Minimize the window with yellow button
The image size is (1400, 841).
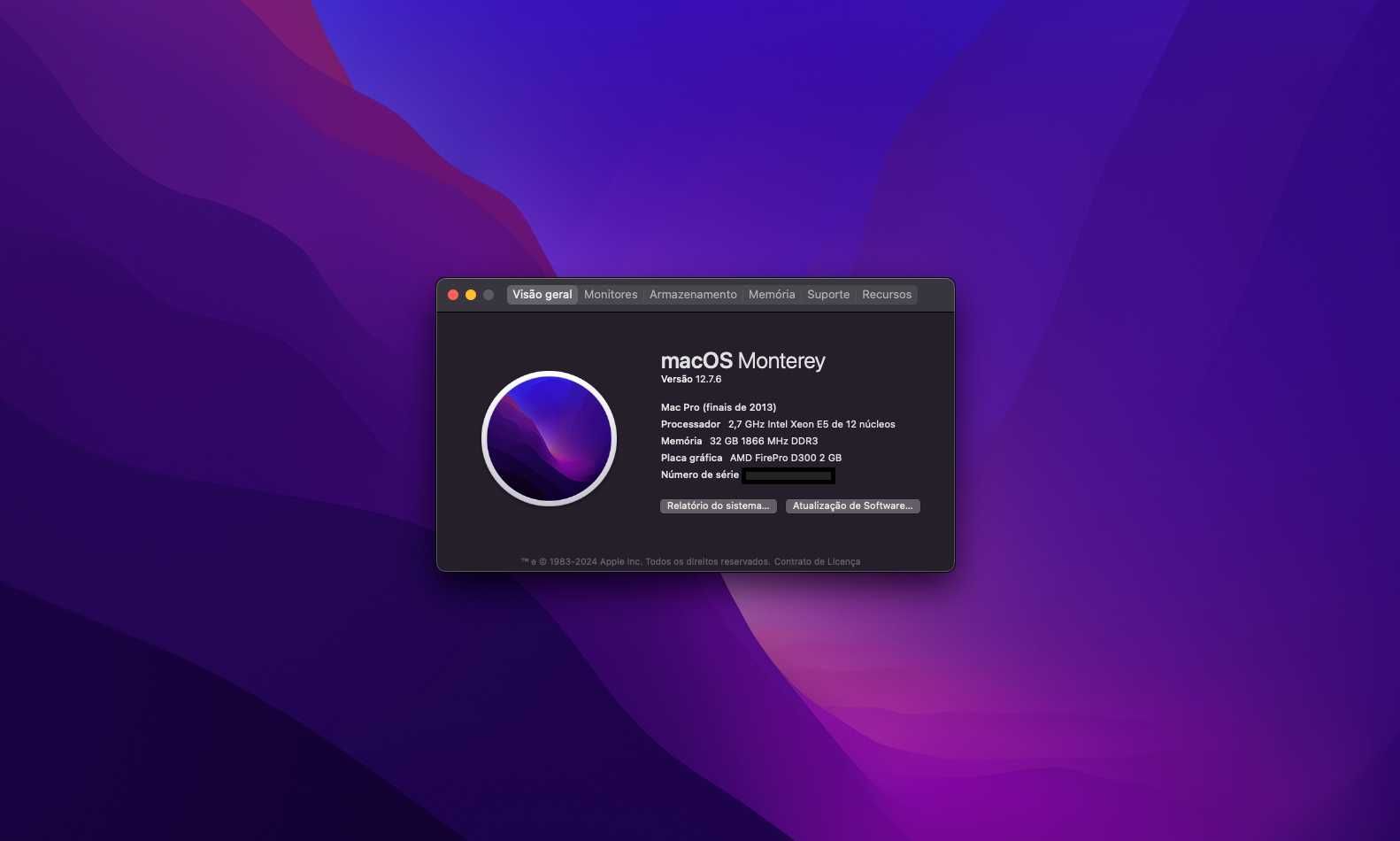tap(471, 295)
